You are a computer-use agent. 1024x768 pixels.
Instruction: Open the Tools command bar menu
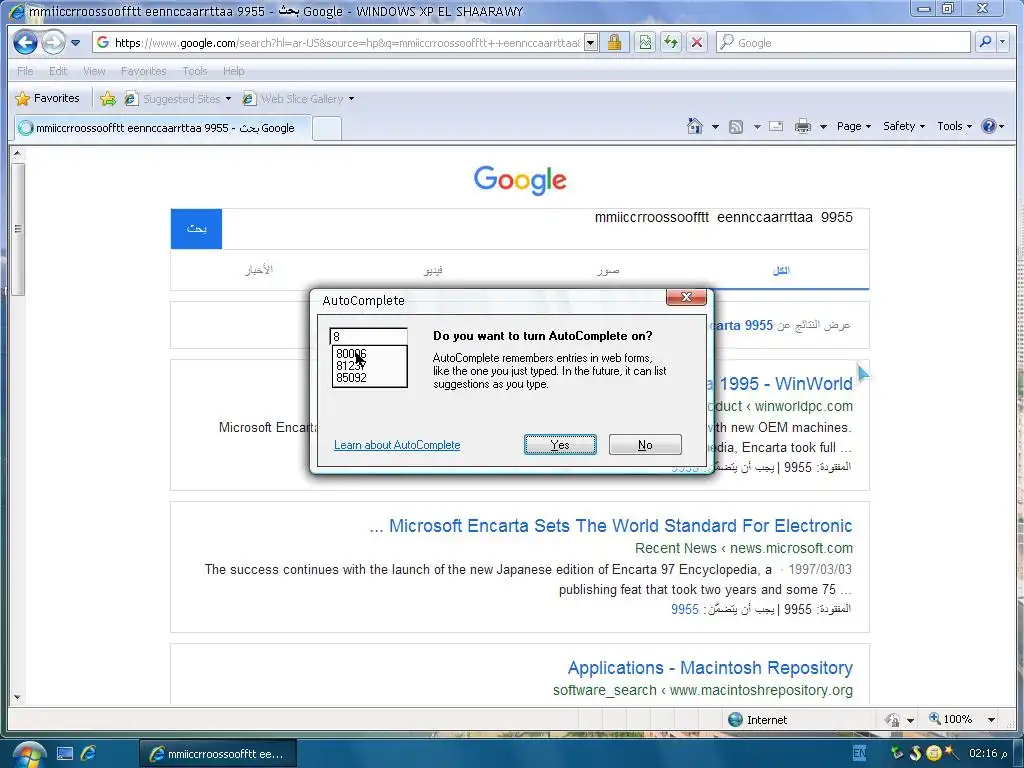click(x=954, y=127)
